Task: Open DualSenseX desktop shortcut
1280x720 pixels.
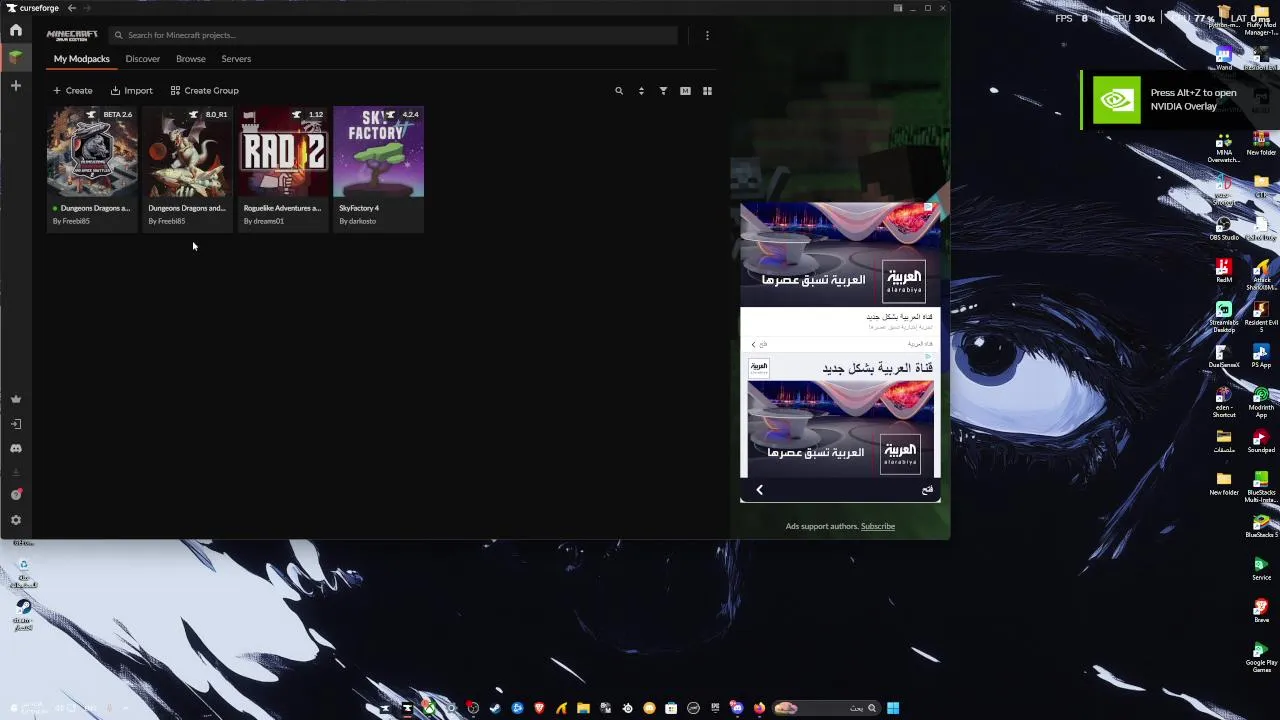Action: [x=1224, y=355]
